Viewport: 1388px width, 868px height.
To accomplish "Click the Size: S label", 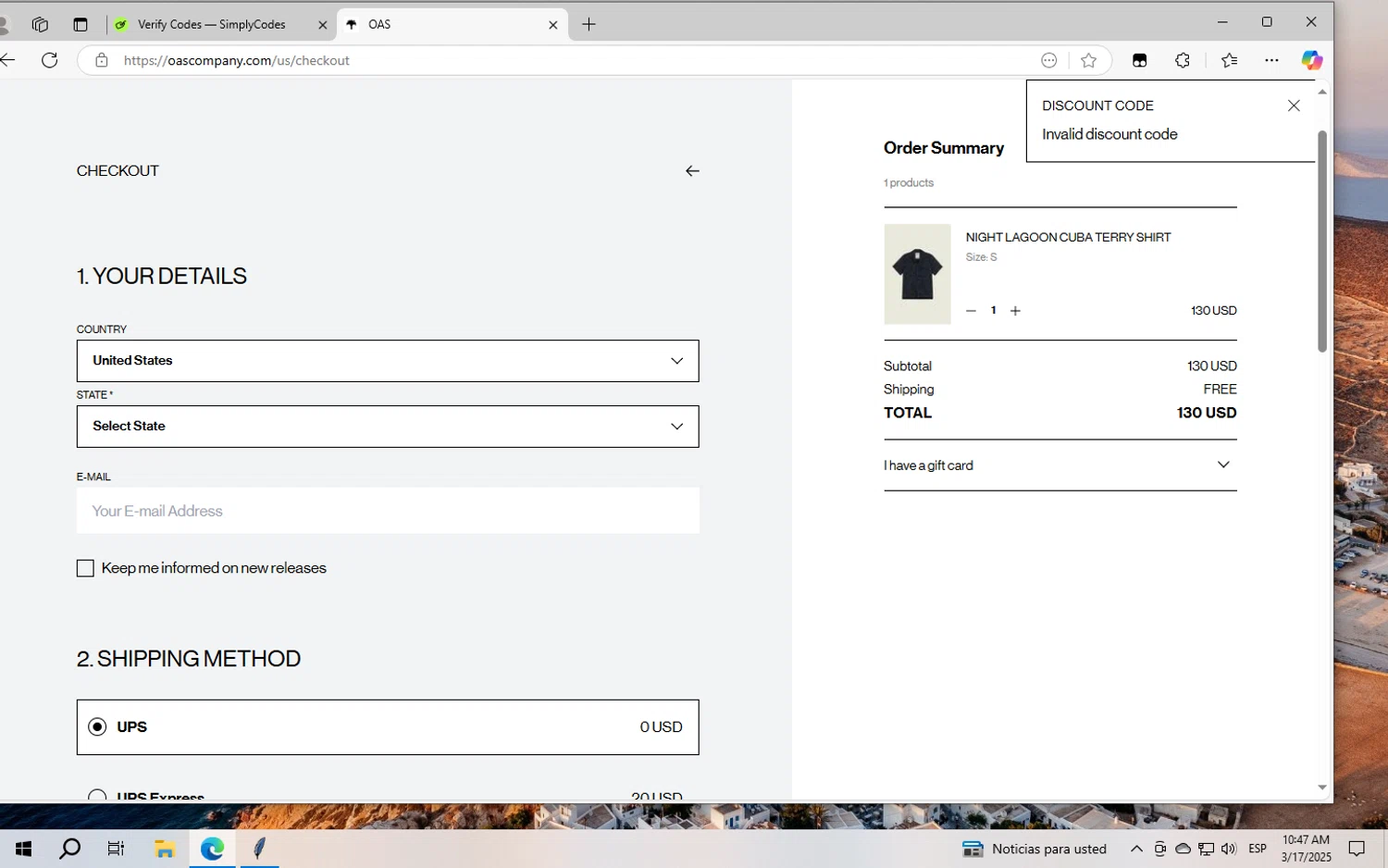I will pos(981,257).
